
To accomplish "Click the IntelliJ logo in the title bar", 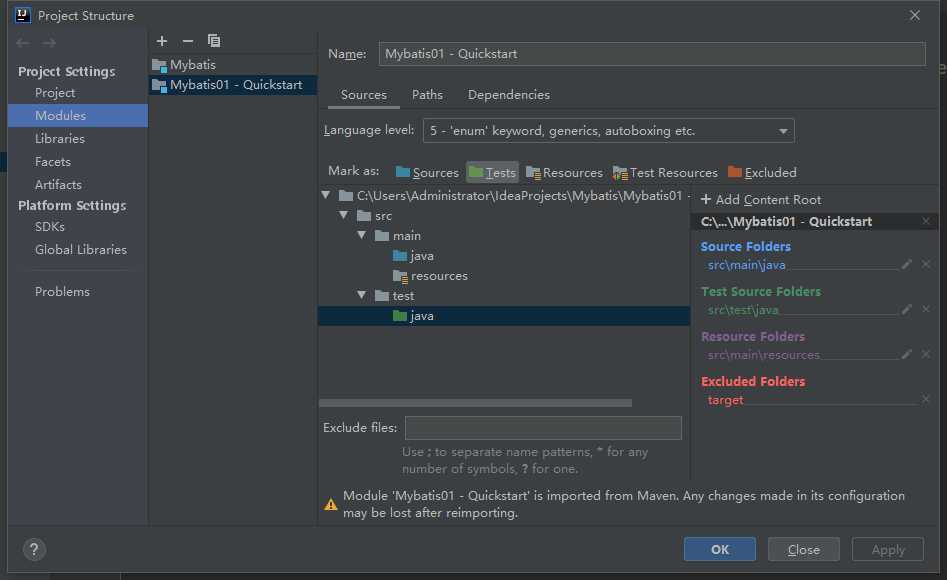I will 23,15.
